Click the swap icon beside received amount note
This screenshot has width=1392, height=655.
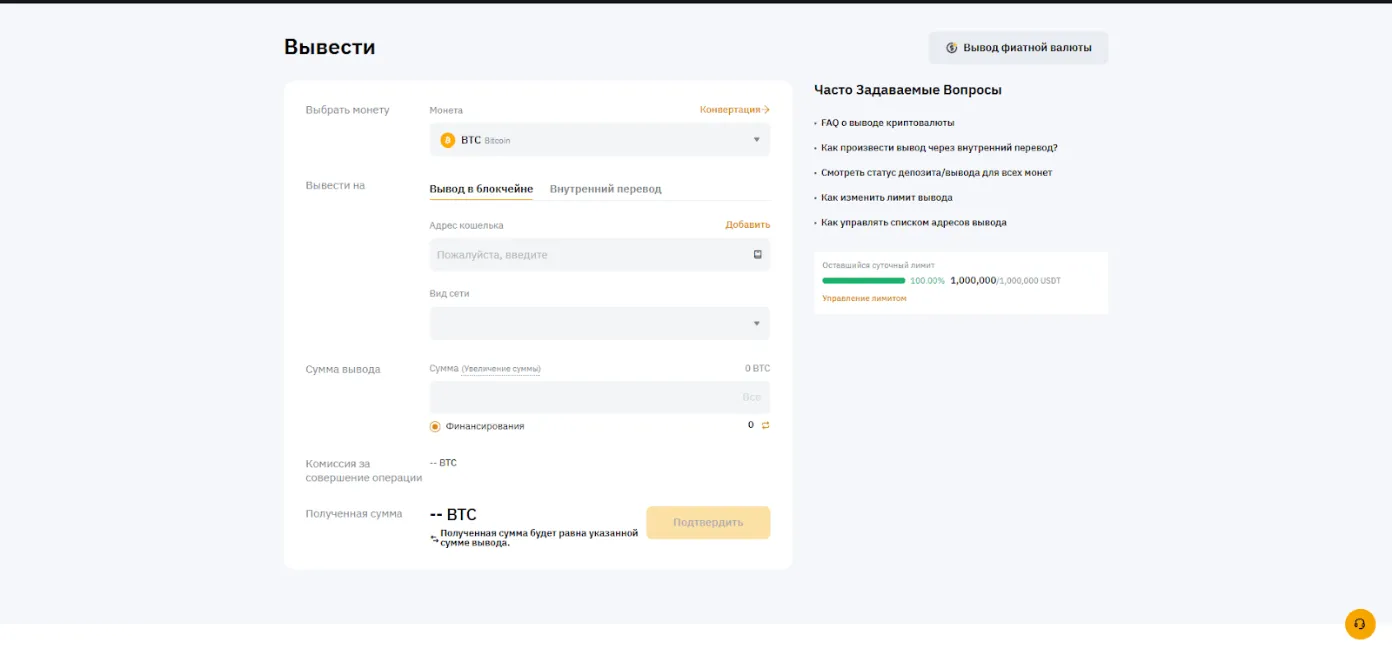[434, 538]
